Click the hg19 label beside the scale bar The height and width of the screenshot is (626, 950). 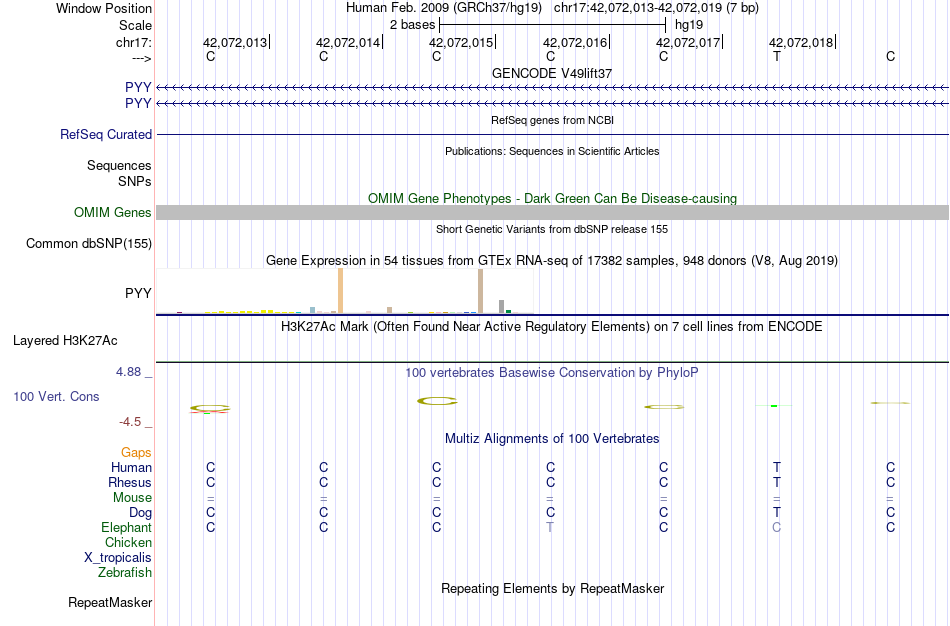(x=689, y=25)
